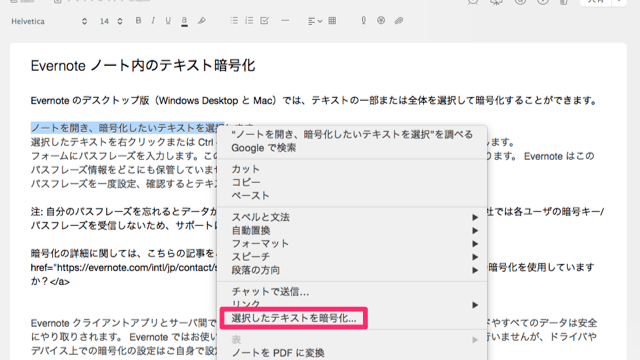Click the line starting "選択したテキストを右クリック"
Image resolution: width=640 pixels, height=360 pixels.
point(122,142)
